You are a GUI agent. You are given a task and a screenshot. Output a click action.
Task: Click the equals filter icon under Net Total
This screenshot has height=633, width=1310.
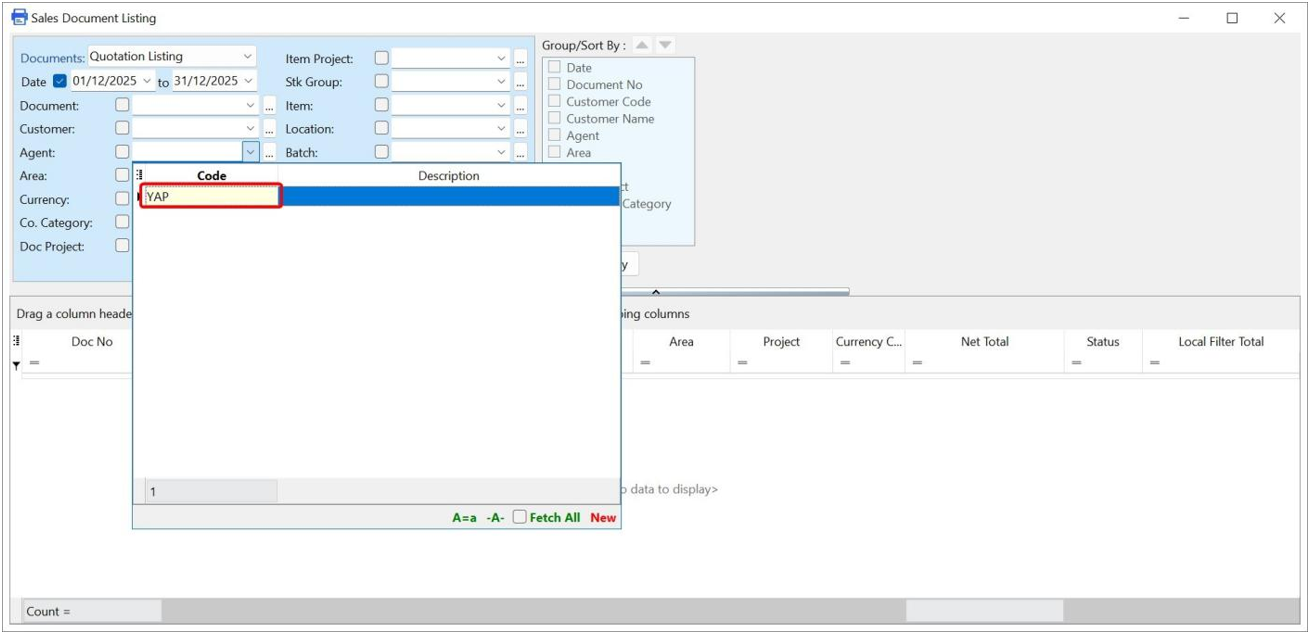[x=915, y=362]
